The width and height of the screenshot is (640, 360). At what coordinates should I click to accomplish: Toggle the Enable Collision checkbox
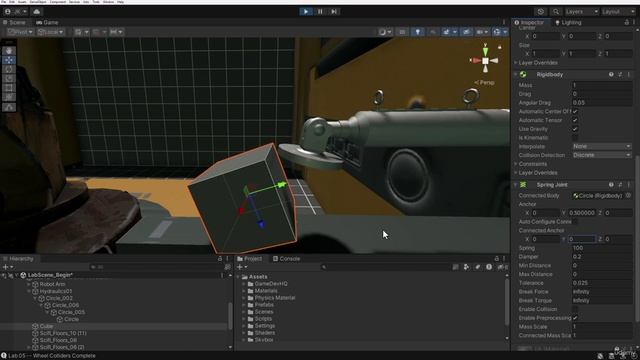tap(575, 309)
